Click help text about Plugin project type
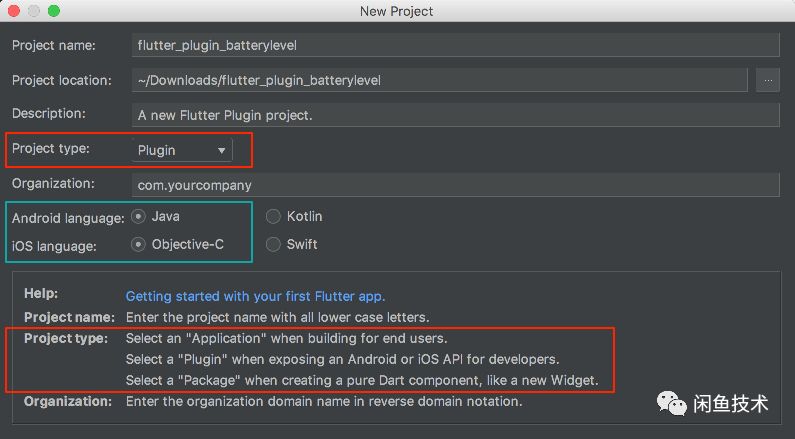The width and height of the screenshot is (795, 439). 342,359
